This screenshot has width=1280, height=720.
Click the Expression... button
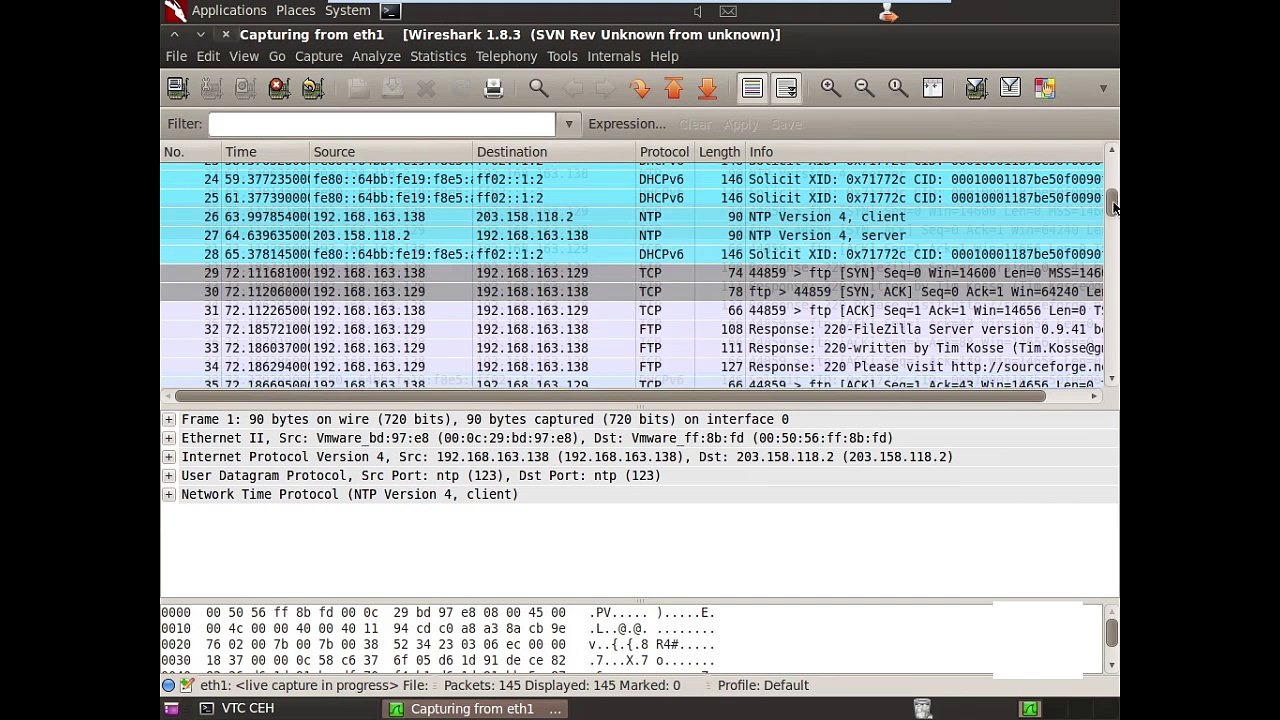pyautogui.click(x=627, y=124)
